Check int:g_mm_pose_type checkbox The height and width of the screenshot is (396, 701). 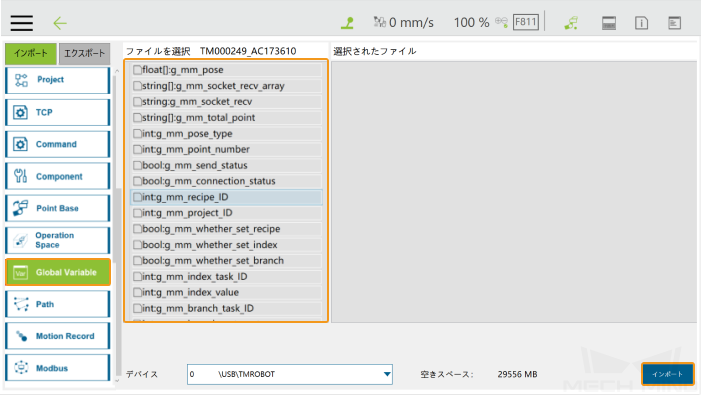tap(137, 134)
